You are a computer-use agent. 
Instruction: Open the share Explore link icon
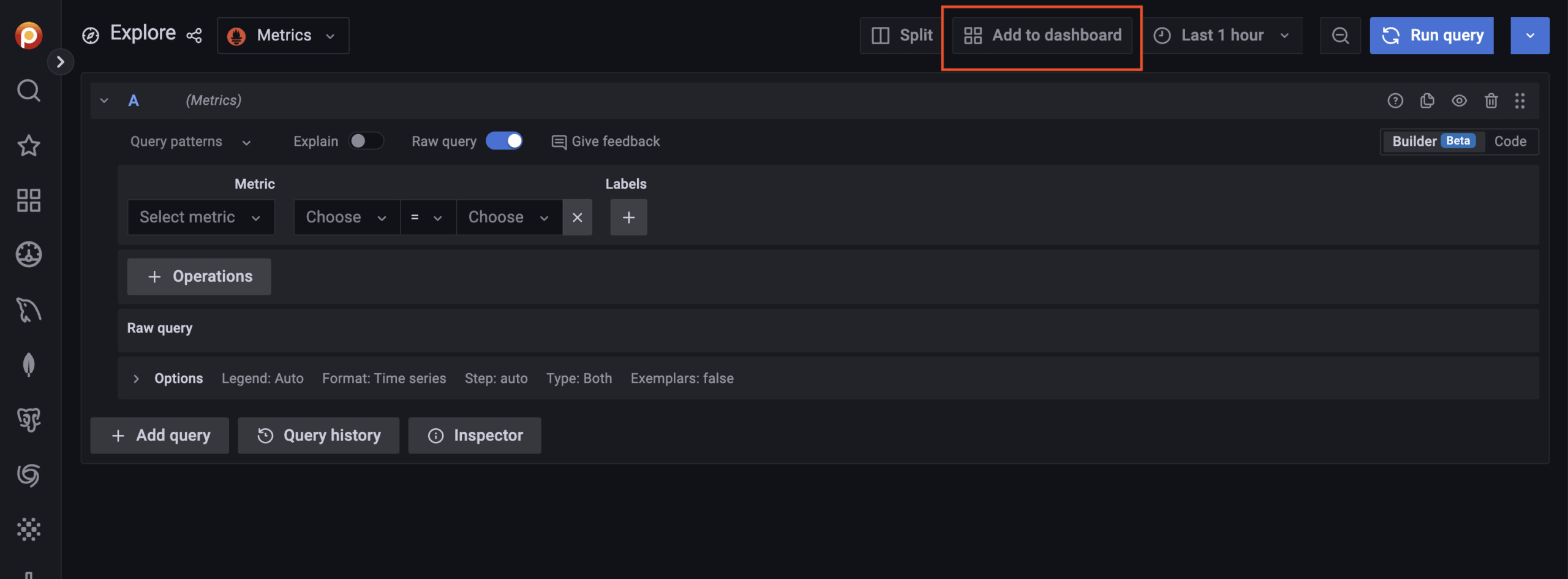194,35
